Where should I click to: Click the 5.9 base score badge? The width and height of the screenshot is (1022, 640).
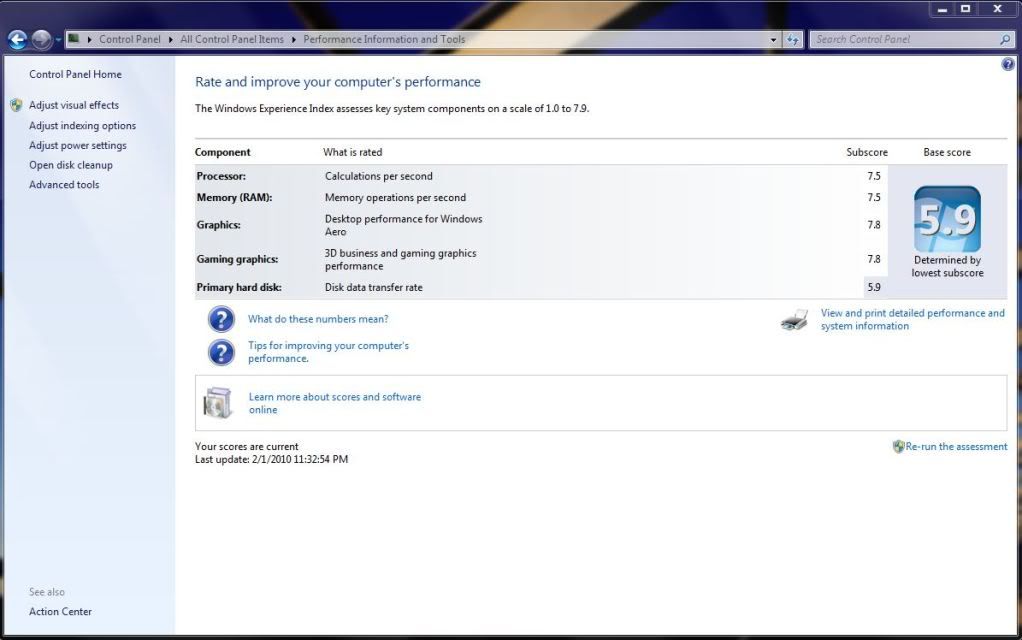coord(947,219)
